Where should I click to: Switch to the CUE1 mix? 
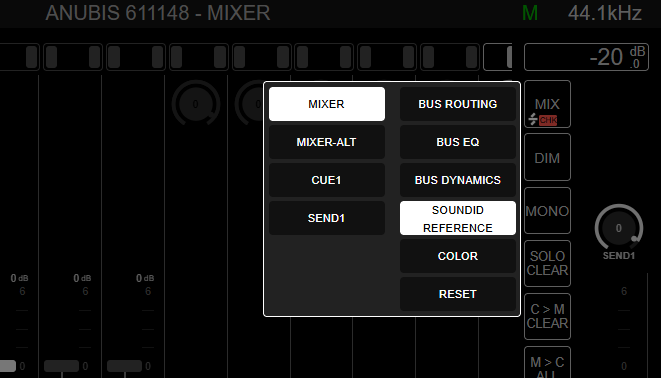pyautogui.click(x=327, y=180)
